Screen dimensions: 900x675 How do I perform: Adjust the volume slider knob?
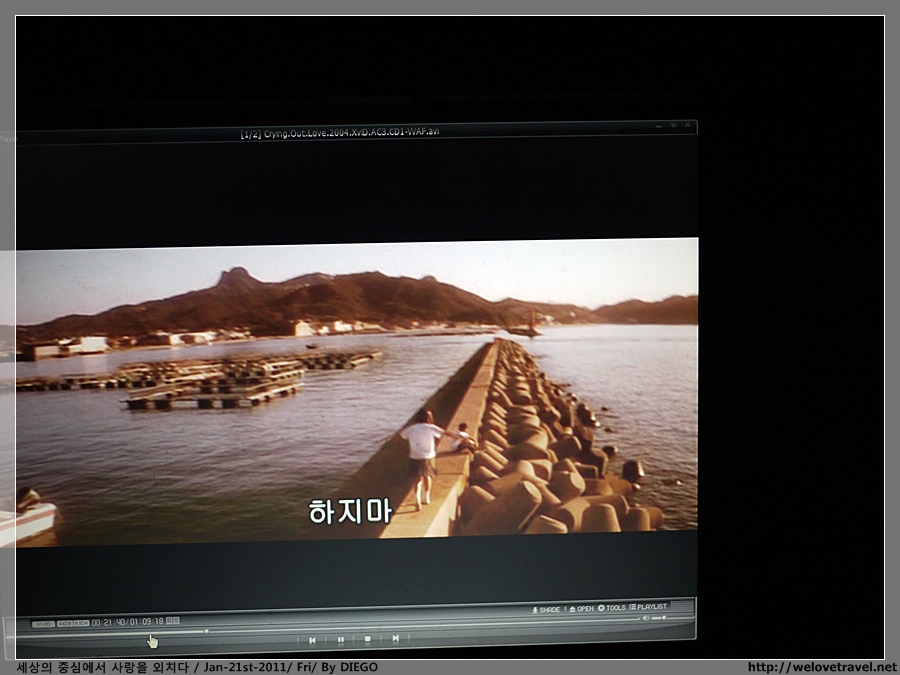[664, 618]
